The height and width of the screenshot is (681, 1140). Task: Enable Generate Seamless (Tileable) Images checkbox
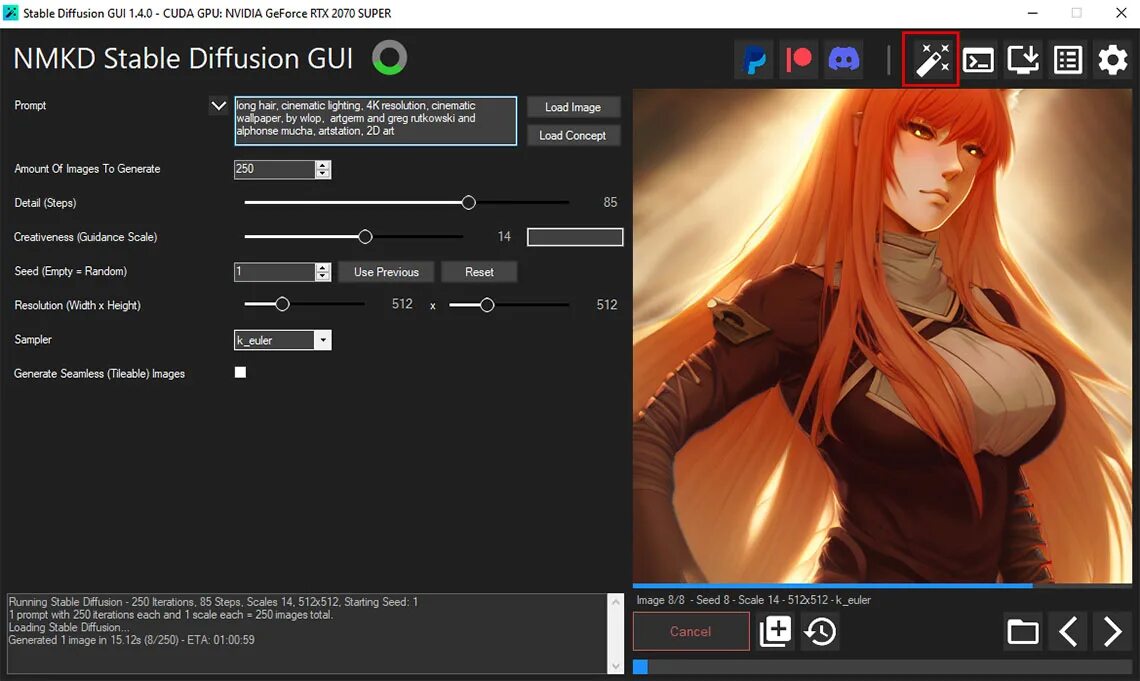point(240,372)
